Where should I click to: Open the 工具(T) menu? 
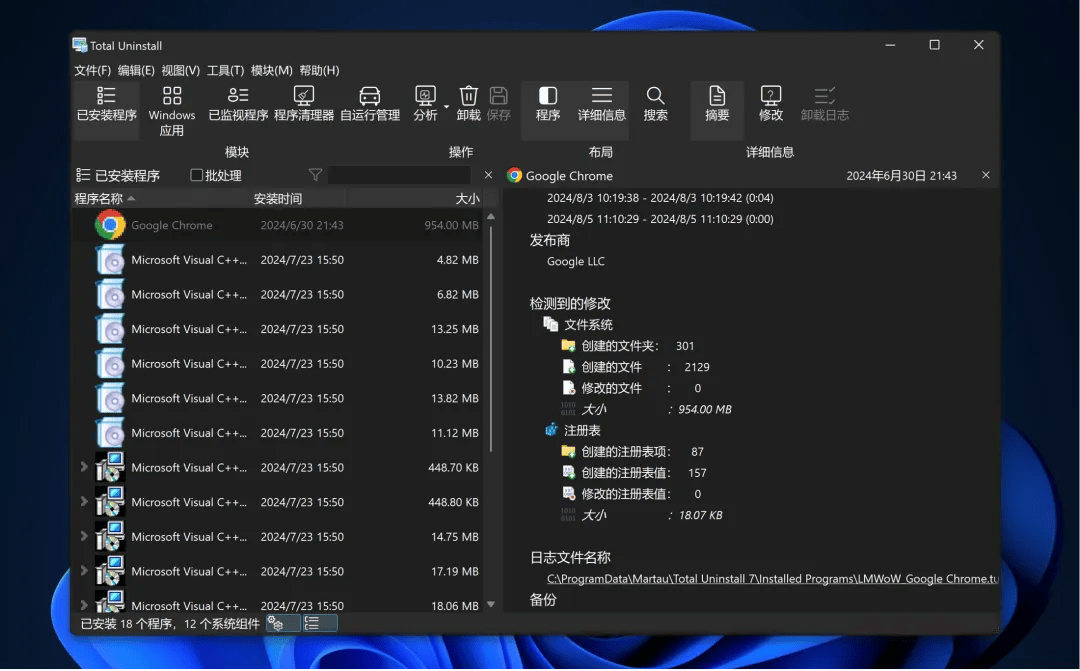pos(225,70)
